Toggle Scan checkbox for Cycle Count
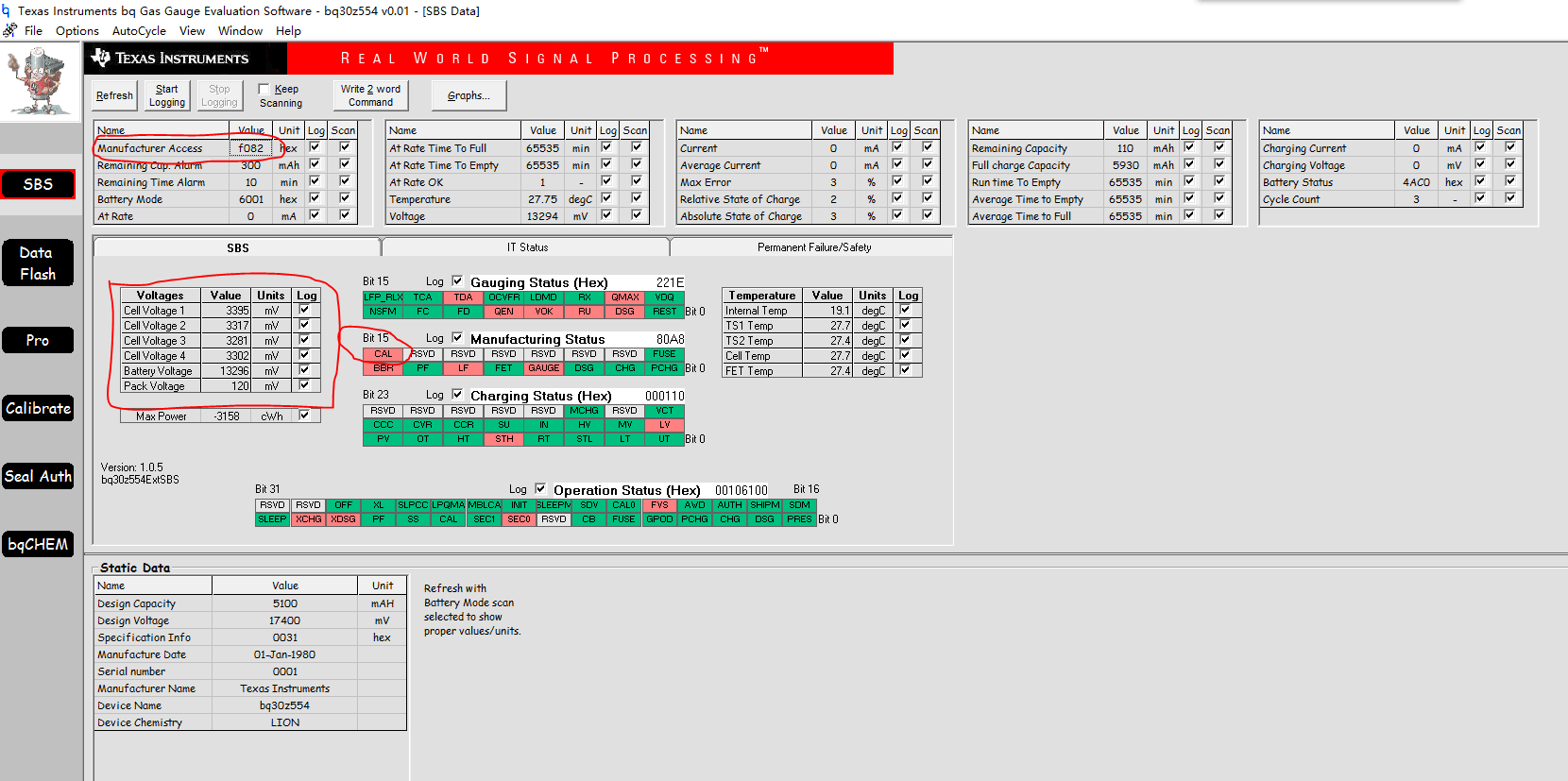Screen dimensions: 1568x781 point(1510,198)
